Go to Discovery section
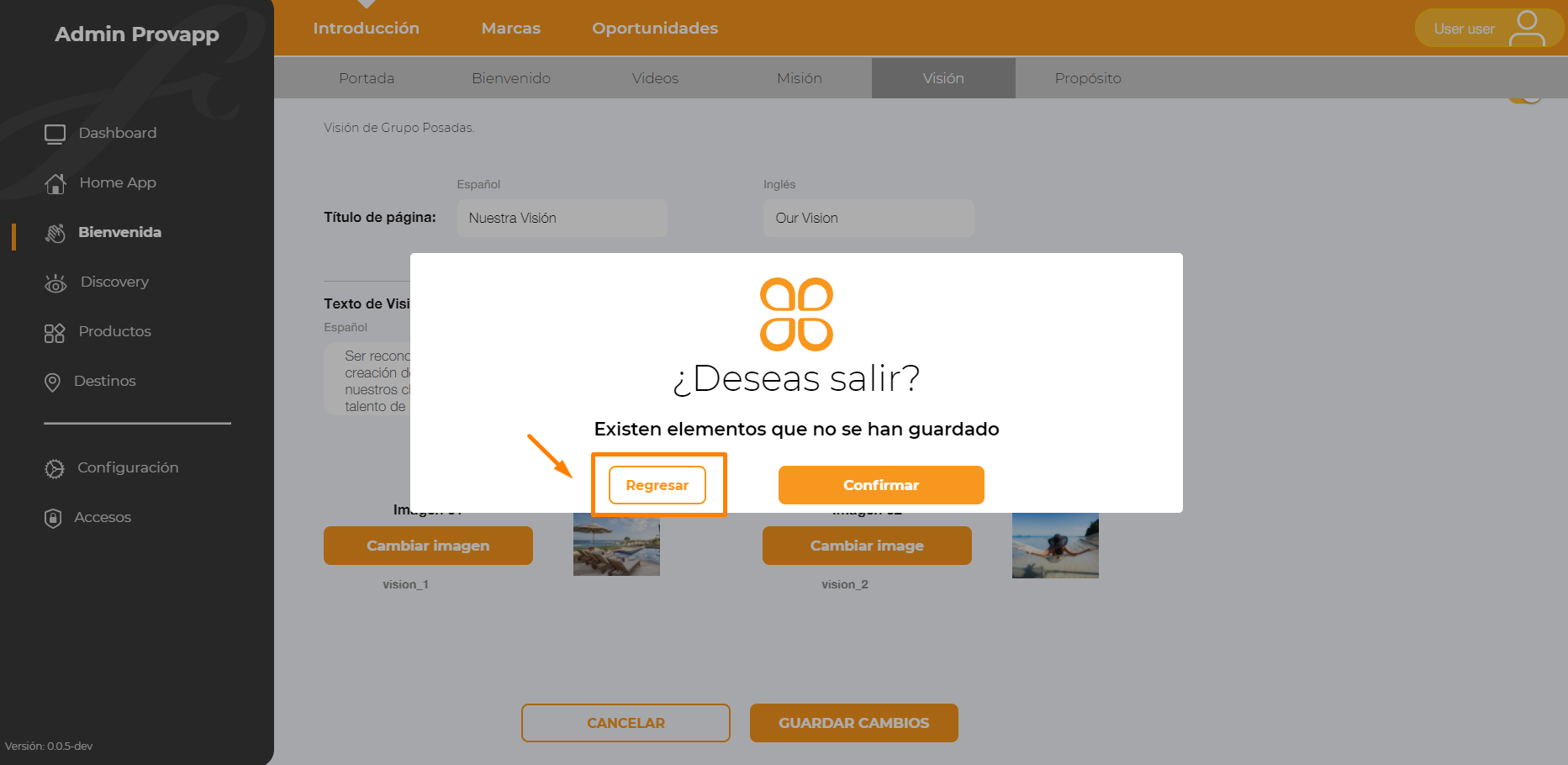The width and height of the screenshot is (1568, 765). click(114, 282)
